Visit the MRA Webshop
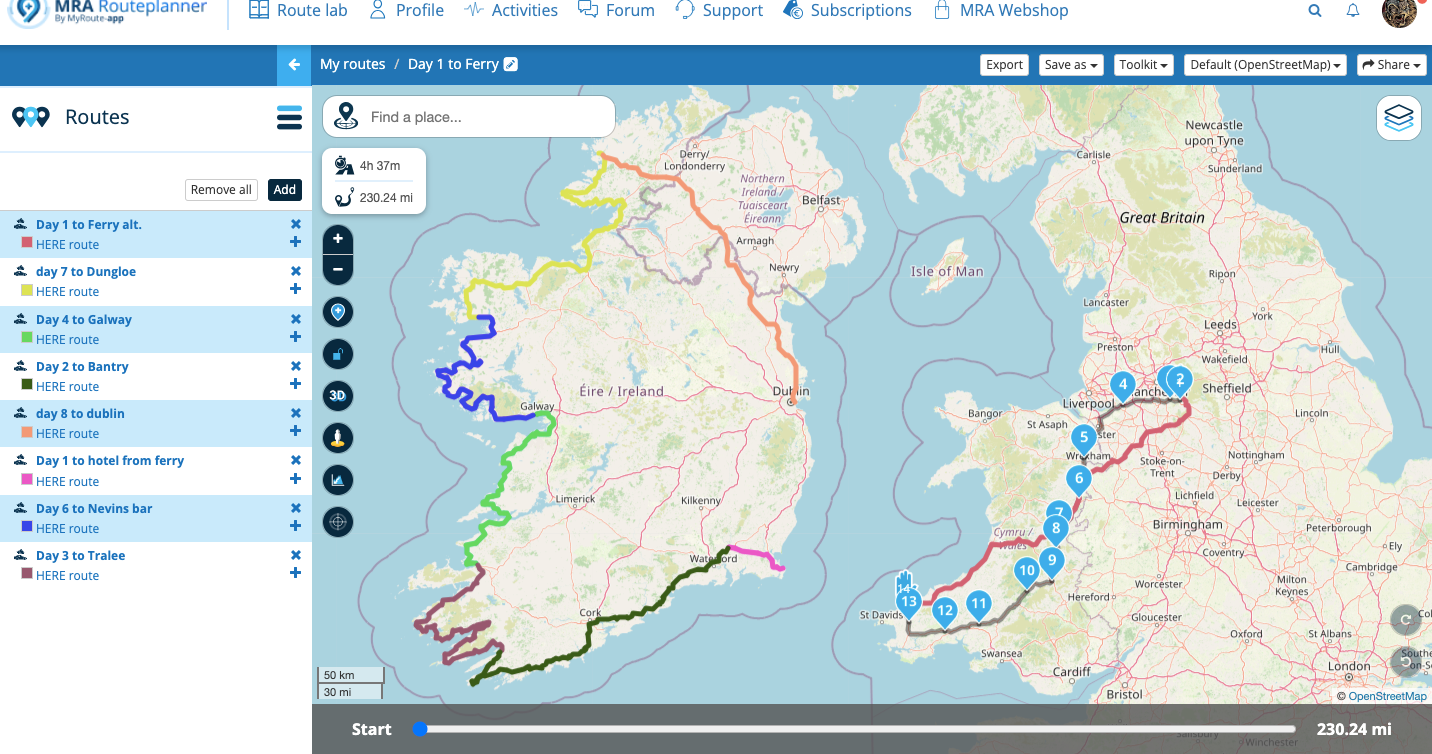Image resolution: width=1432 pixels, height=754 pixels. click(x=1000, y=10)
